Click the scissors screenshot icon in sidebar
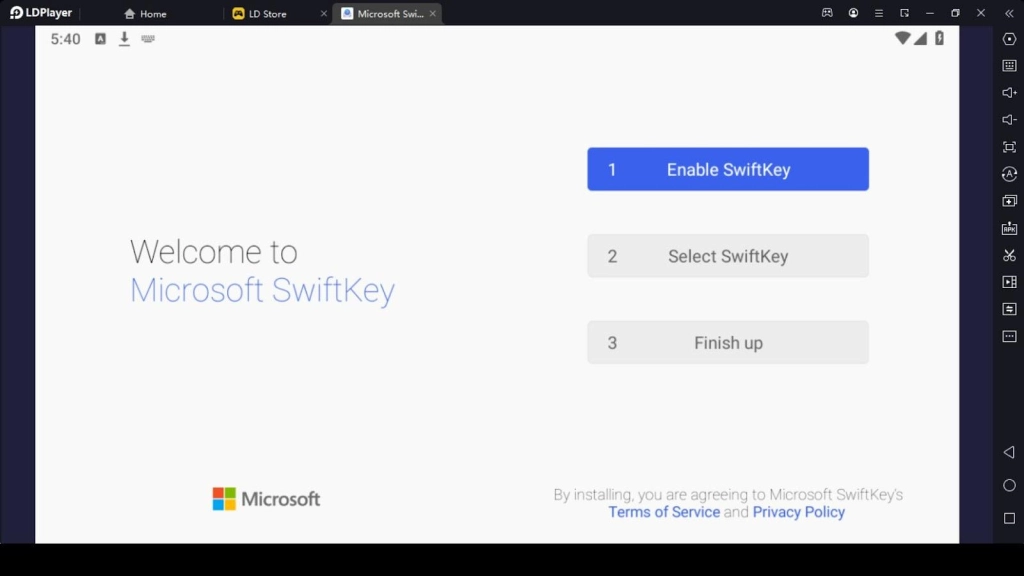 pos(1009,255)
